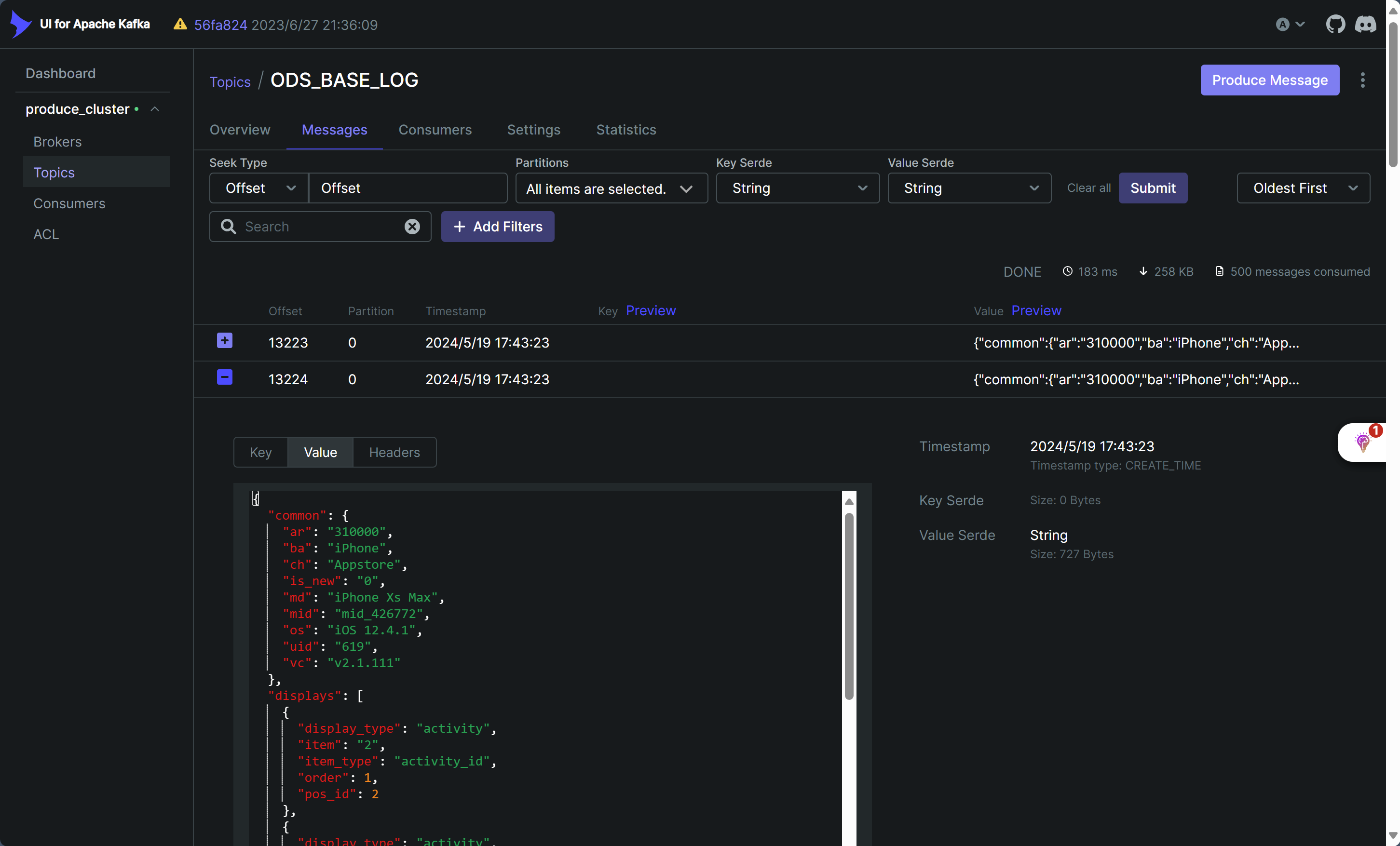Image resolution: width=1400 pixels, height=846 pixels.
Task: Click the expand row icon for offset 13223
Action: coord(224,341)
